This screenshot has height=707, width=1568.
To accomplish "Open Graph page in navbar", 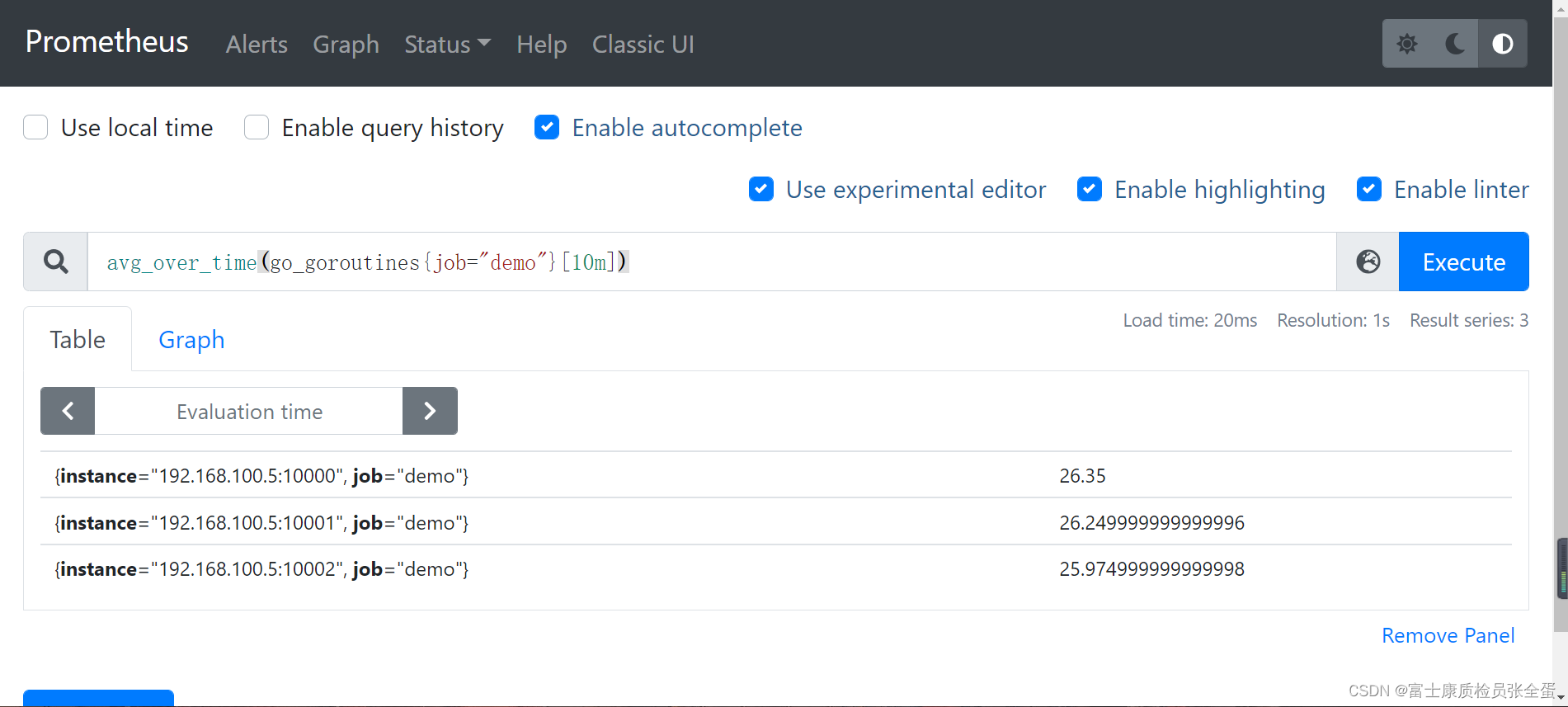I will click(346, 44).
